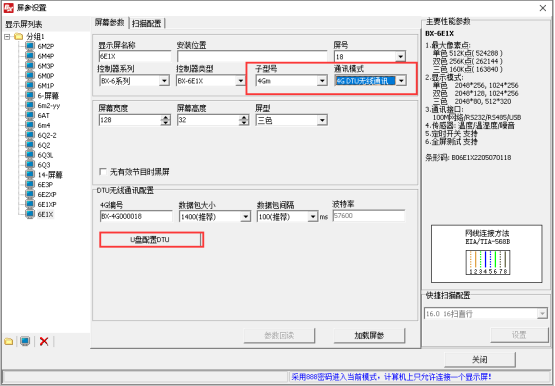This screenshot has width=555, height=386.
Task: Switch to the 扫描配置 tab
Action: point(147,23)
